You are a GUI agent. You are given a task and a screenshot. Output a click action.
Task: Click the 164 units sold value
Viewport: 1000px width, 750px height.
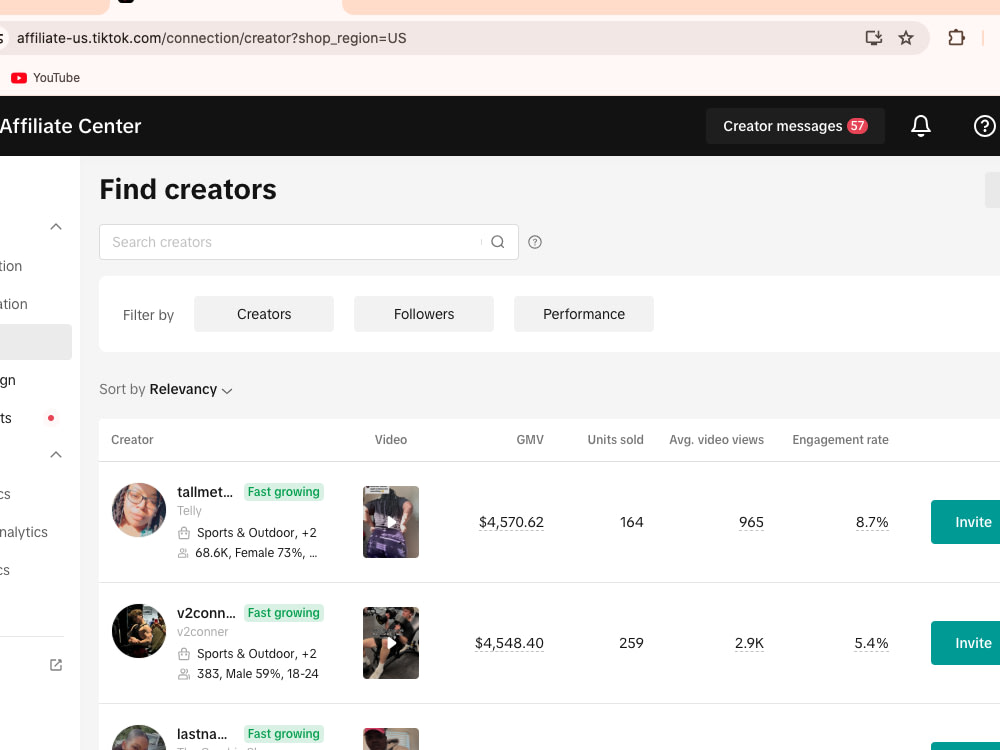pos(631,522)
